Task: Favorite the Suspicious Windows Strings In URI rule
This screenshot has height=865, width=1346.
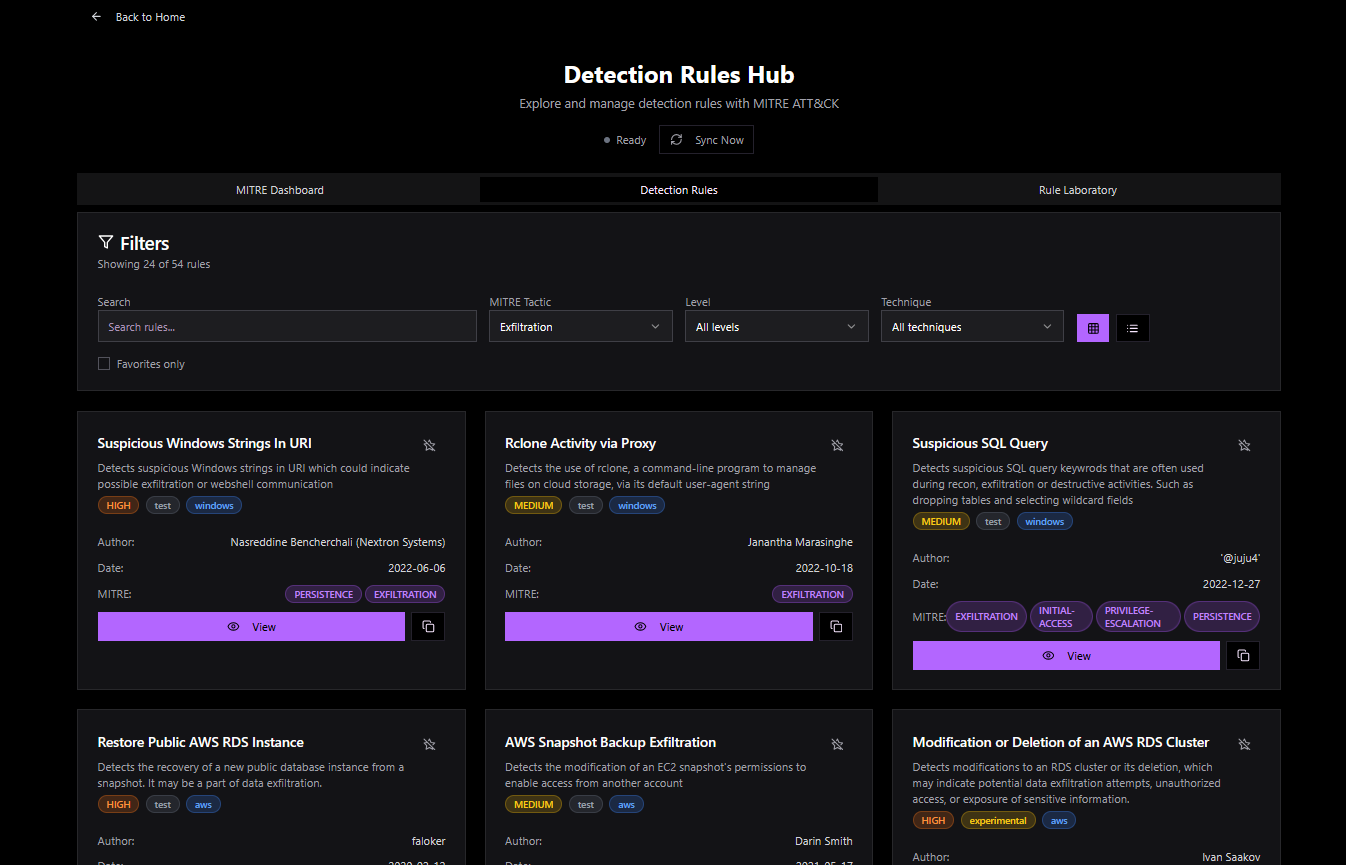Action: [x=429, y=445]
